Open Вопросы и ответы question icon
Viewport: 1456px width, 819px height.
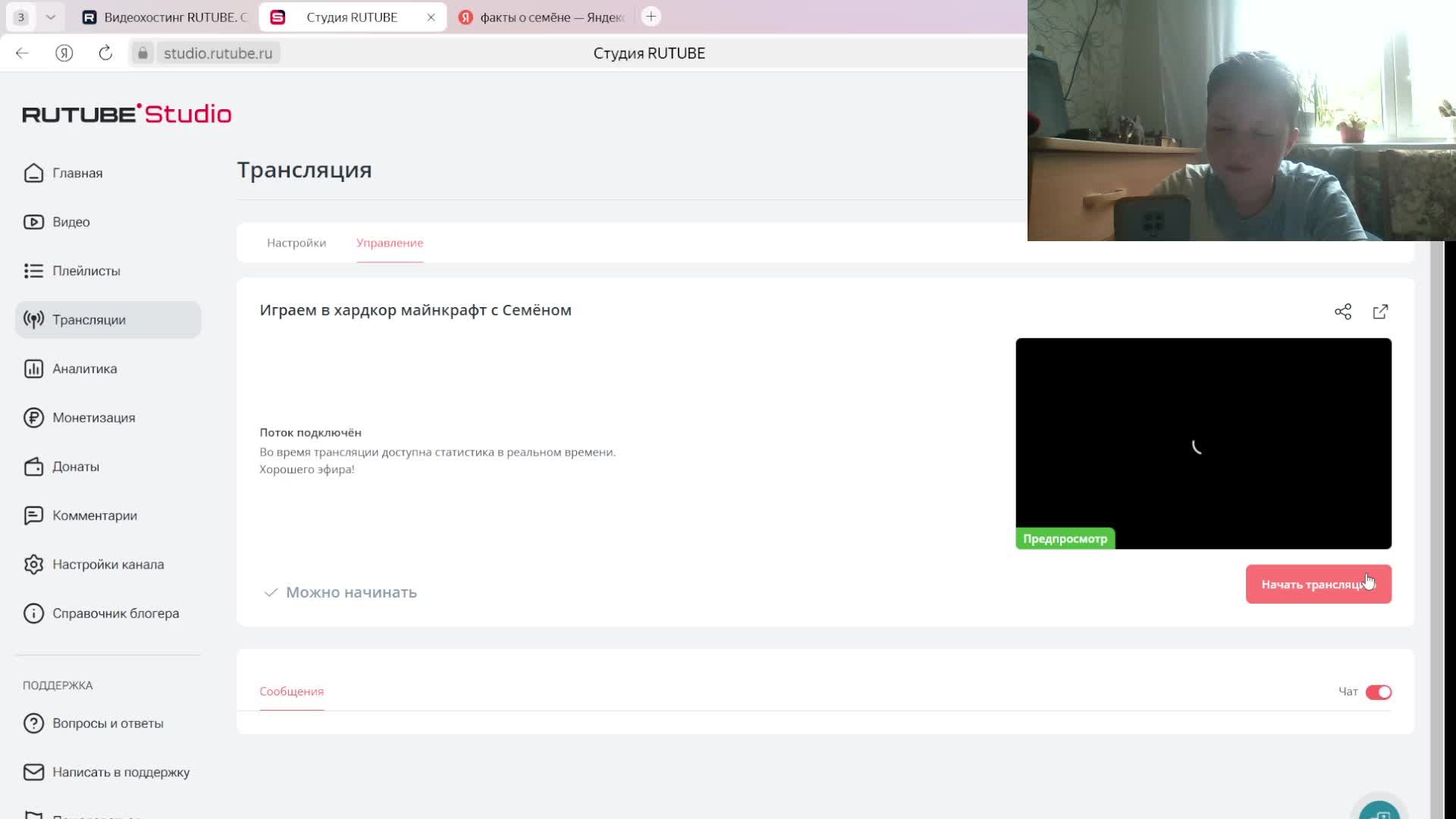33,723
